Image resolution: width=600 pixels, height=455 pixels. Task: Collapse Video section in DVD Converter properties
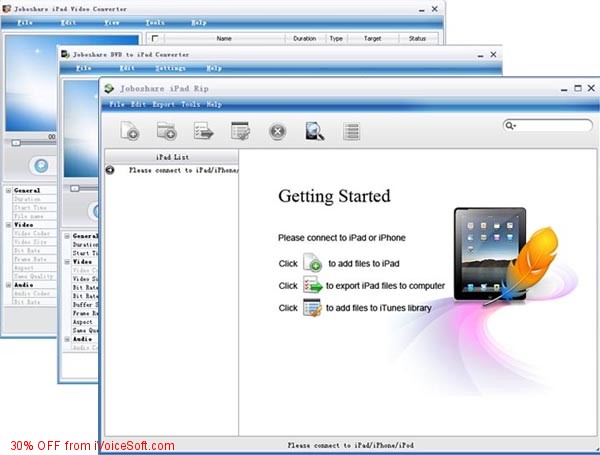tap(67, 262)
